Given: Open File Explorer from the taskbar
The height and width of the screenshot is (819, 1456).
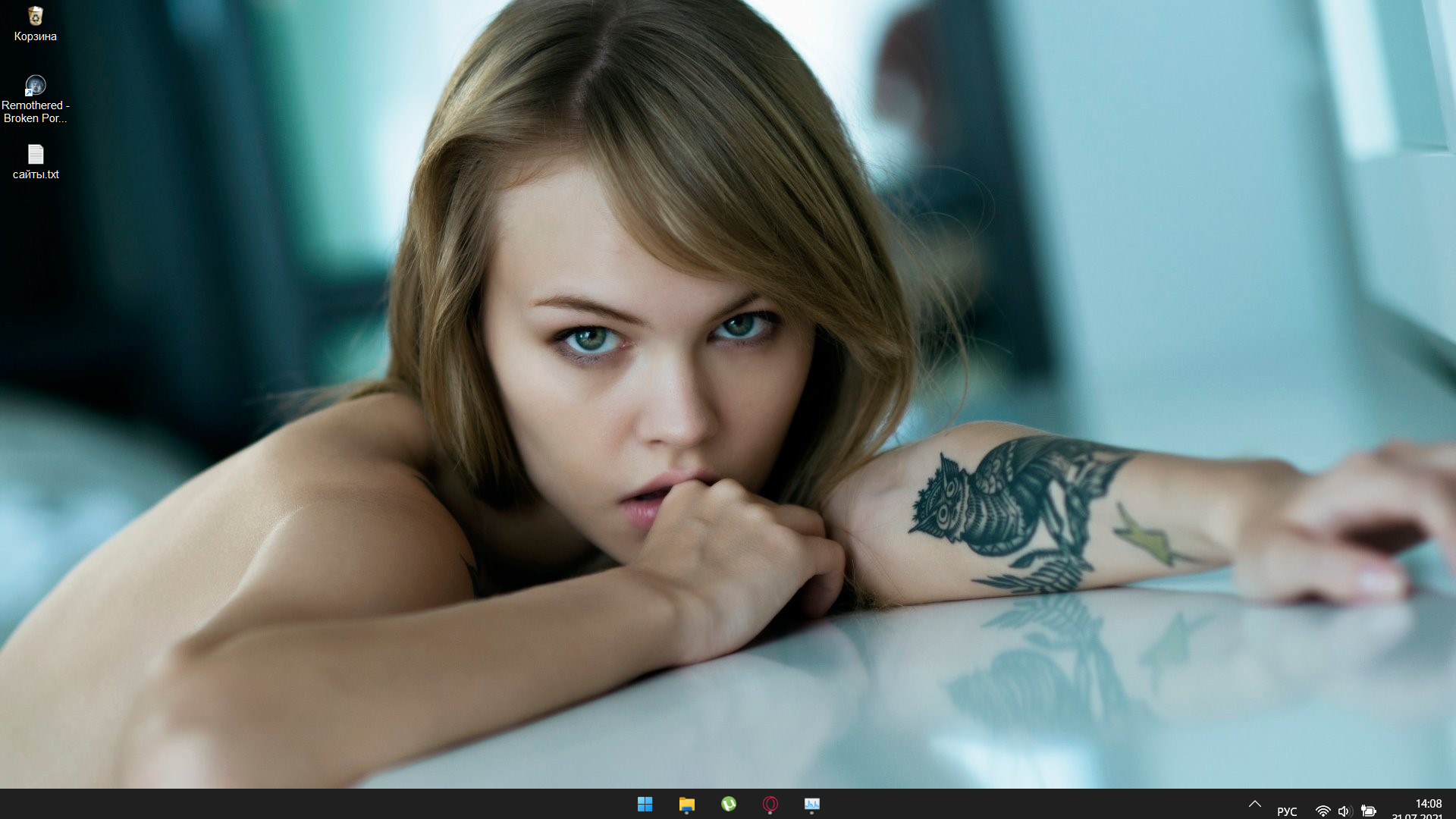Looking at the screenshot, I should click(x=686, y=805).
